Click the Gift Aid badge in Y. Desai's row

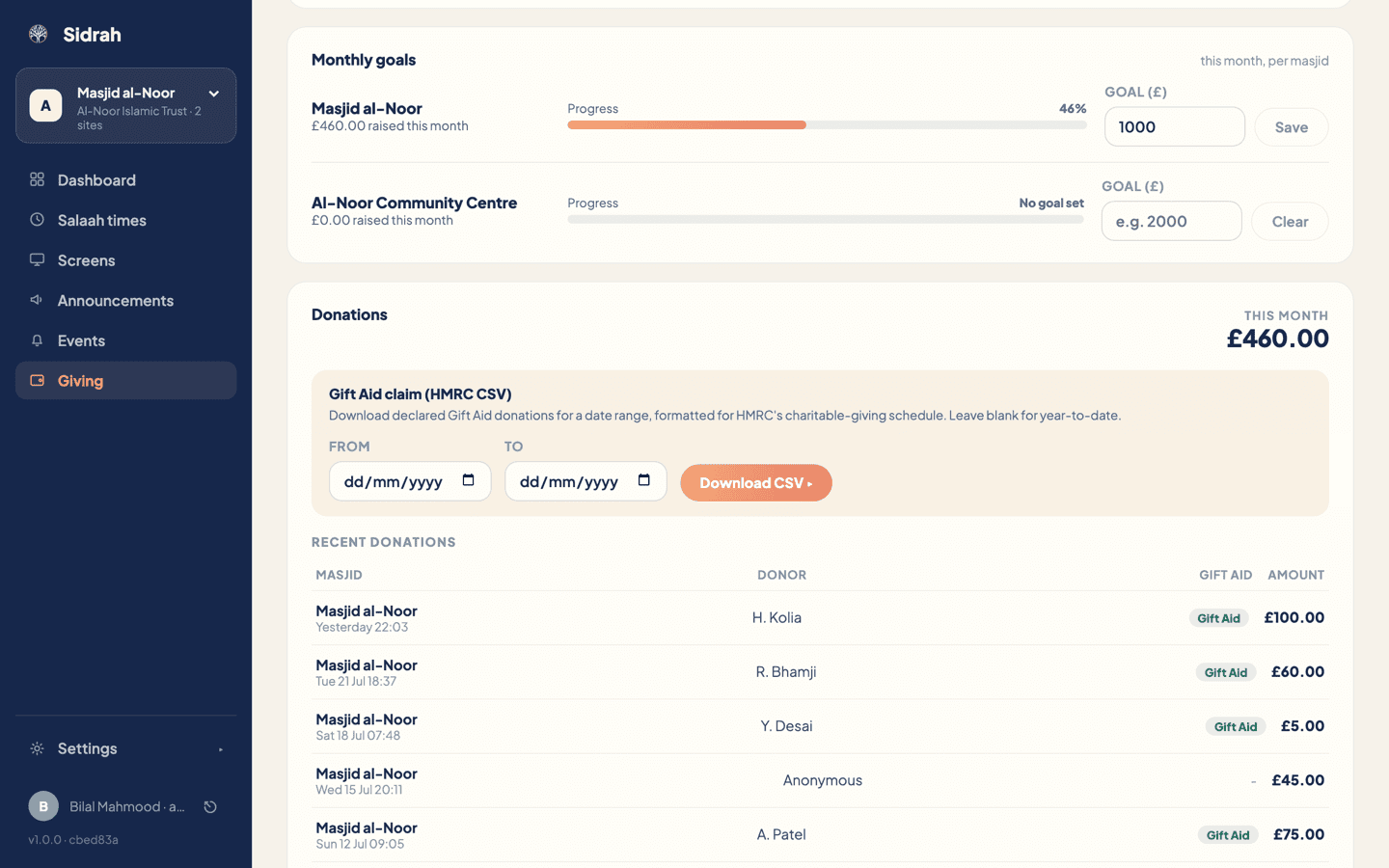[x=1236, y=726]
